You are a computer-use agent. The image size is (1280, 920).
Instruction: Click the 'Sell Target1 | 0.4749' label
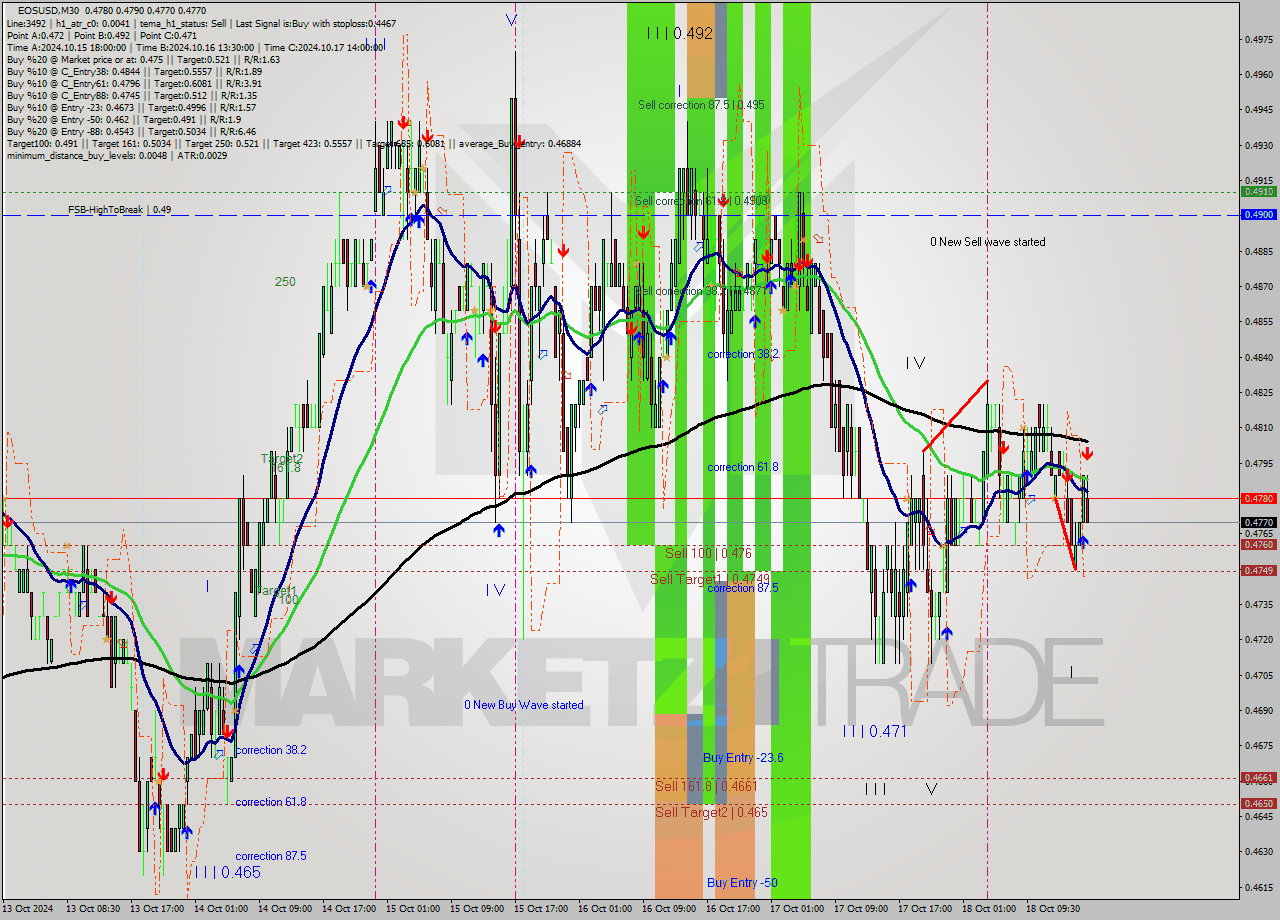709,579
